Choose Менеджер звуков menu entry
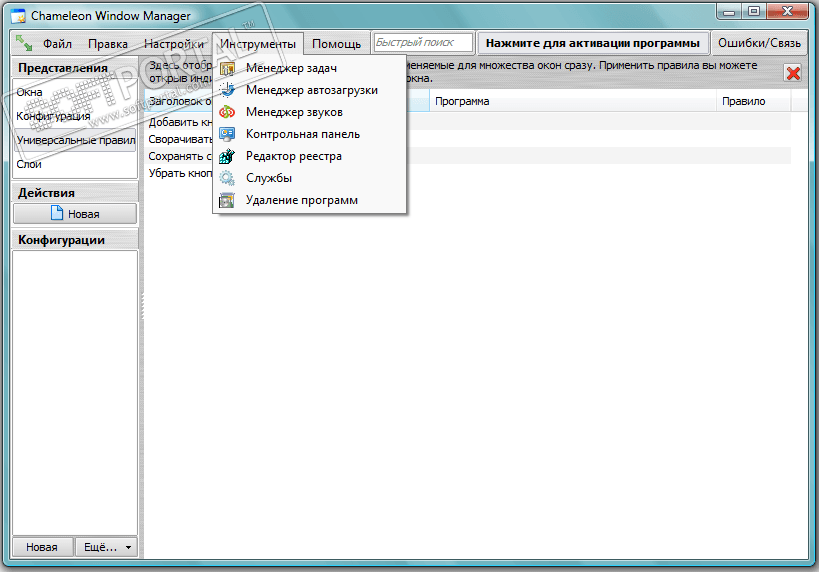This screenshot has width=819, height=572. (310, 112)
